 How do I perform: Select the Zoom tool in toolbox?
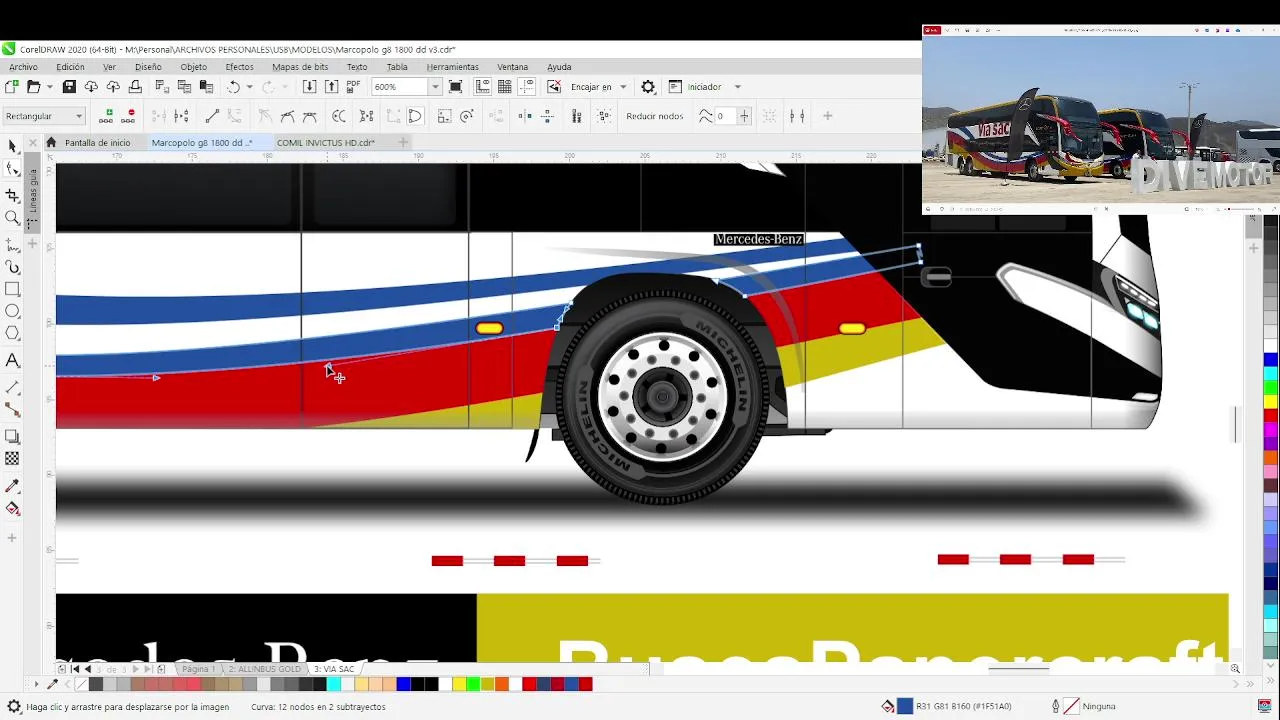click(12, 218)
